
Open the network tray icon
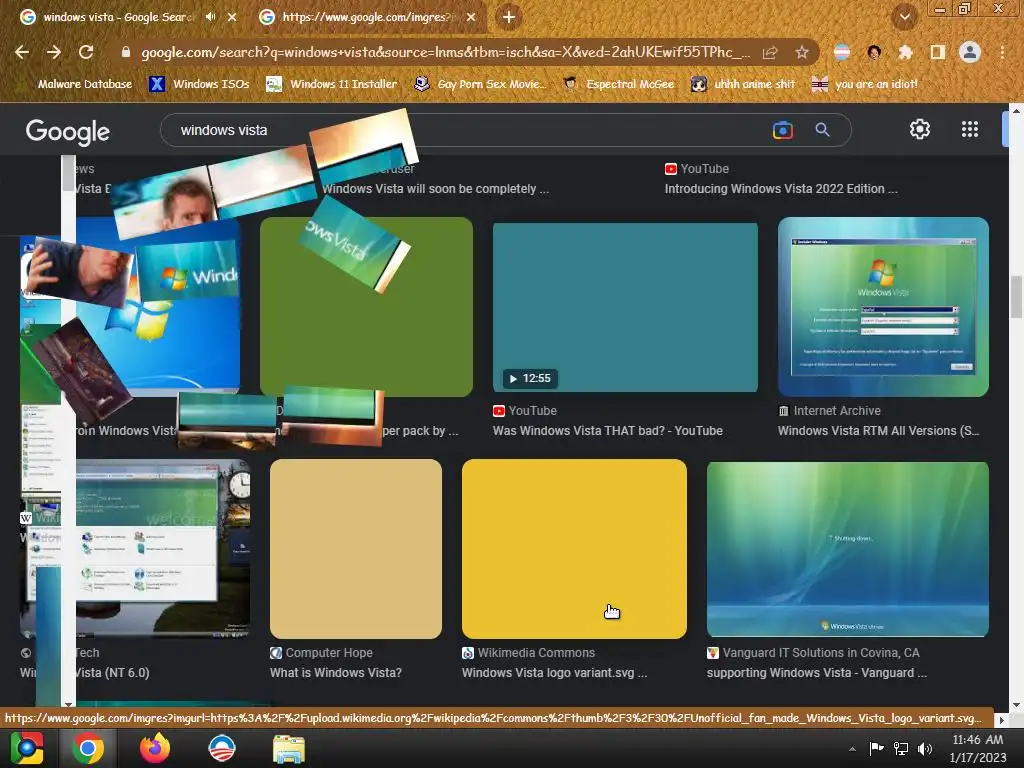coord(901,748)
